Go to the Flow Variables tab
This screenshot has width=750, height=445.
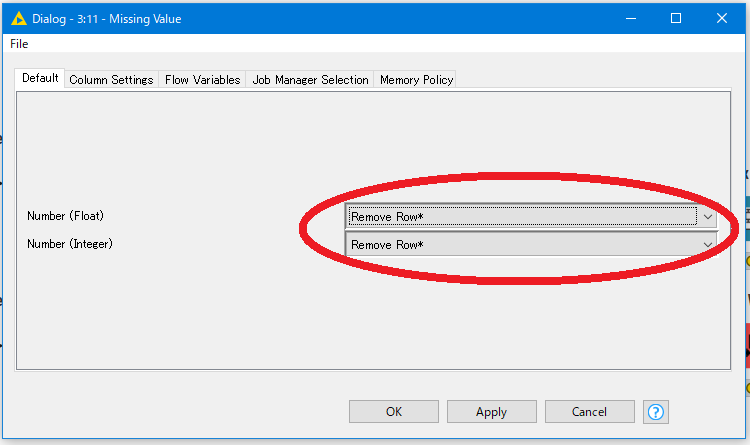(202, 80)
